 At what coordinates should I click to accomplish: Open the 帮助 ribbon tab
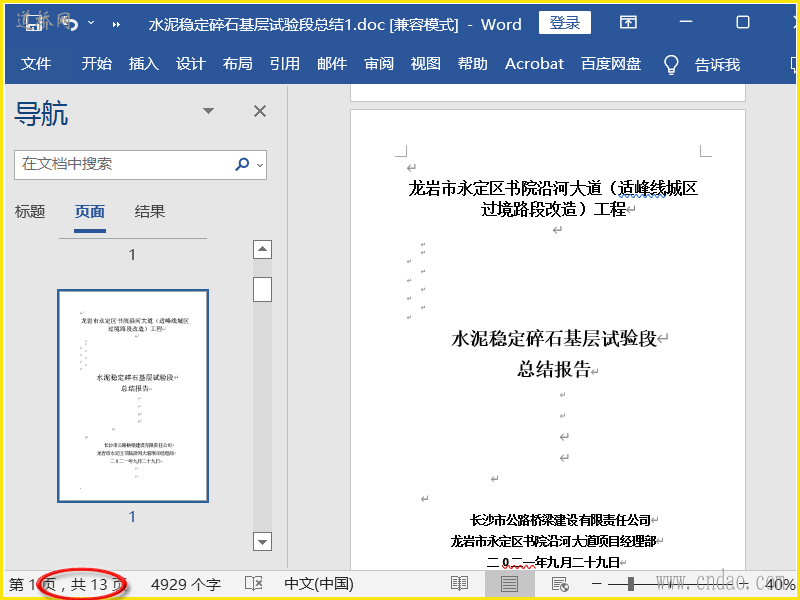pyautogui.click(x=472, y=64)
